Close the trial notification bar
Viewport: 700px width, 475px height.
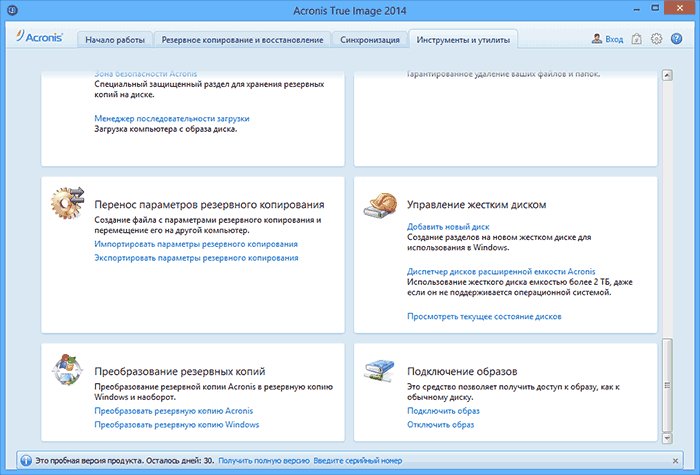675,461
